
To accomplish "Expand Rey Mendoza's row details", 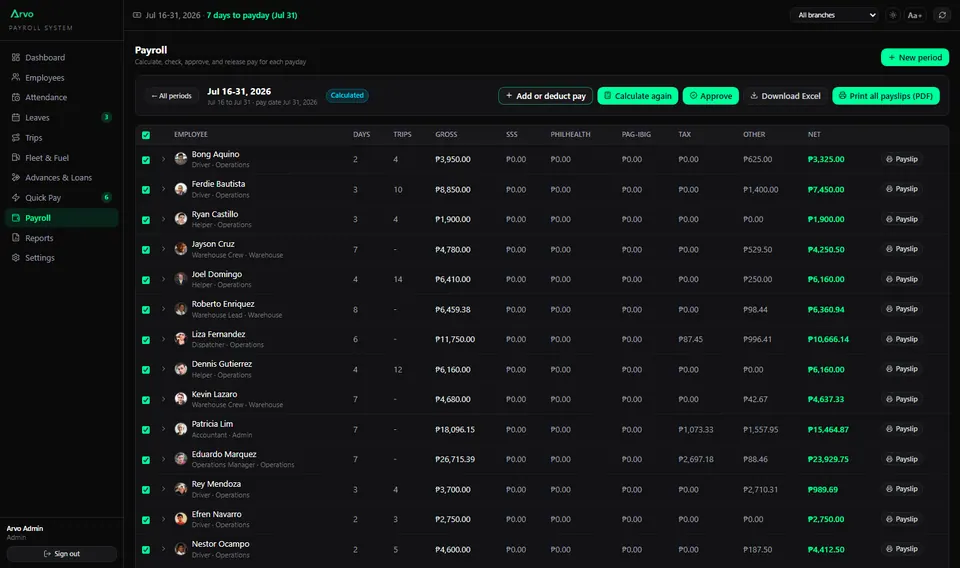I will (x=163, y=489).
